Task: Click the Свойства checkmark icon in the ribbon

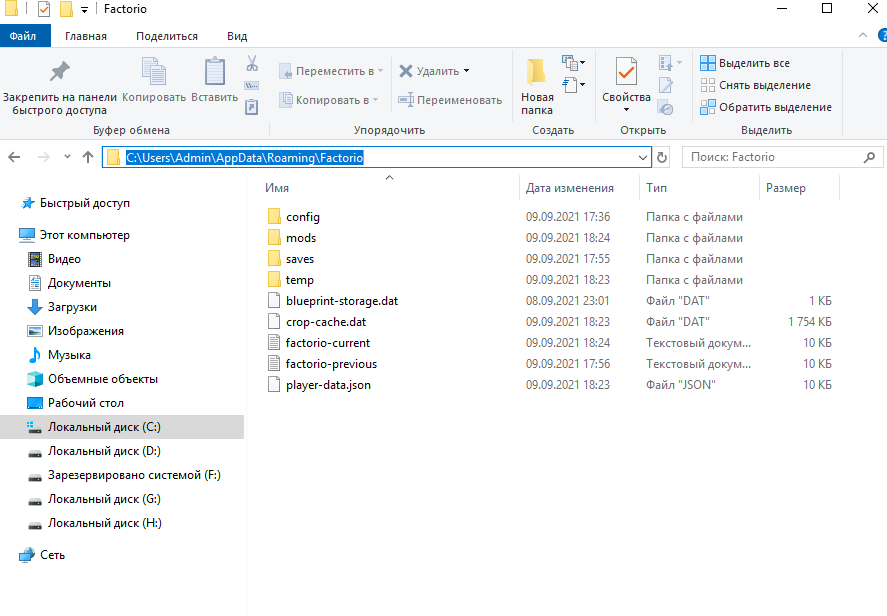Action: point(626,71)
